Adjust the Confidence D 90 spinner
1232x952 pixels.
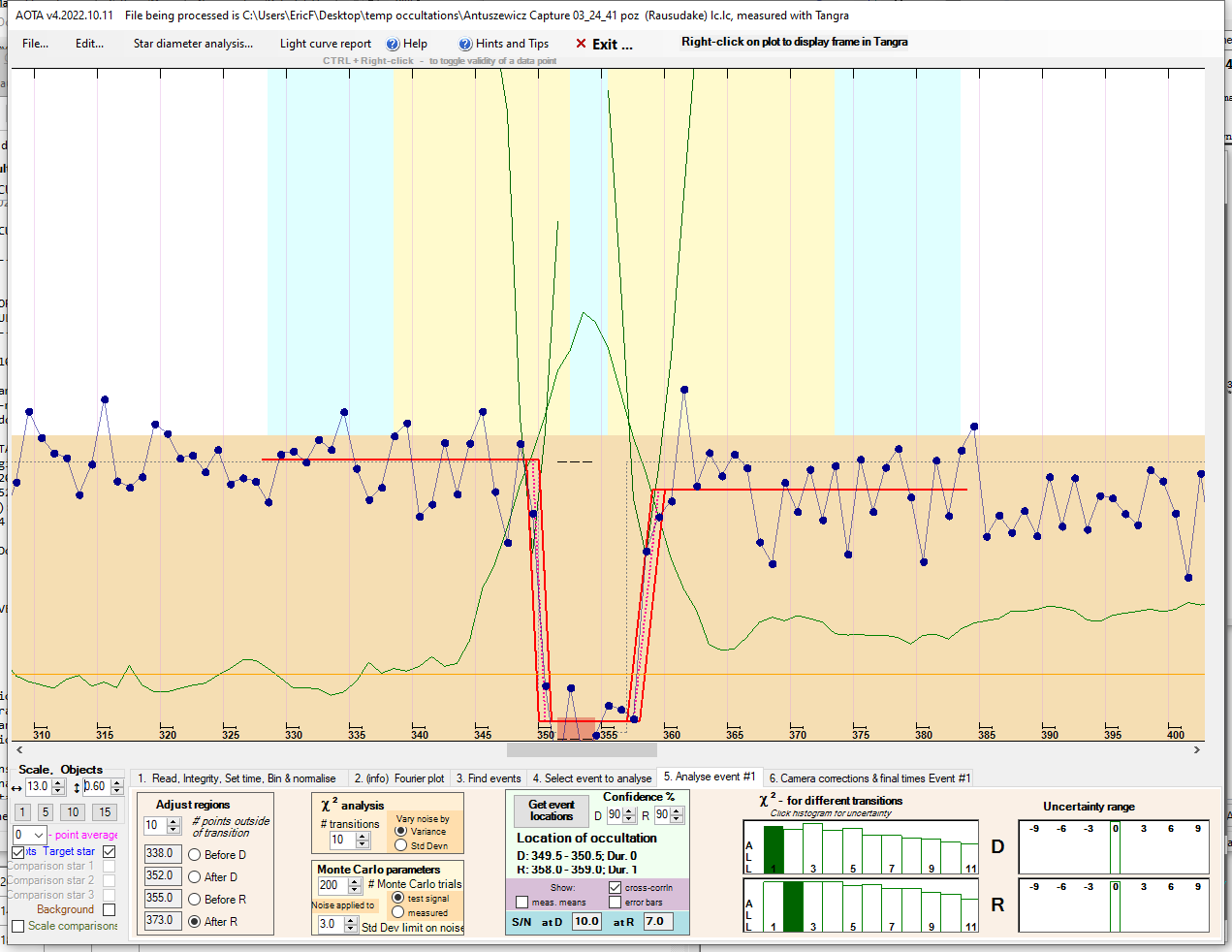[x=629, y=815]
